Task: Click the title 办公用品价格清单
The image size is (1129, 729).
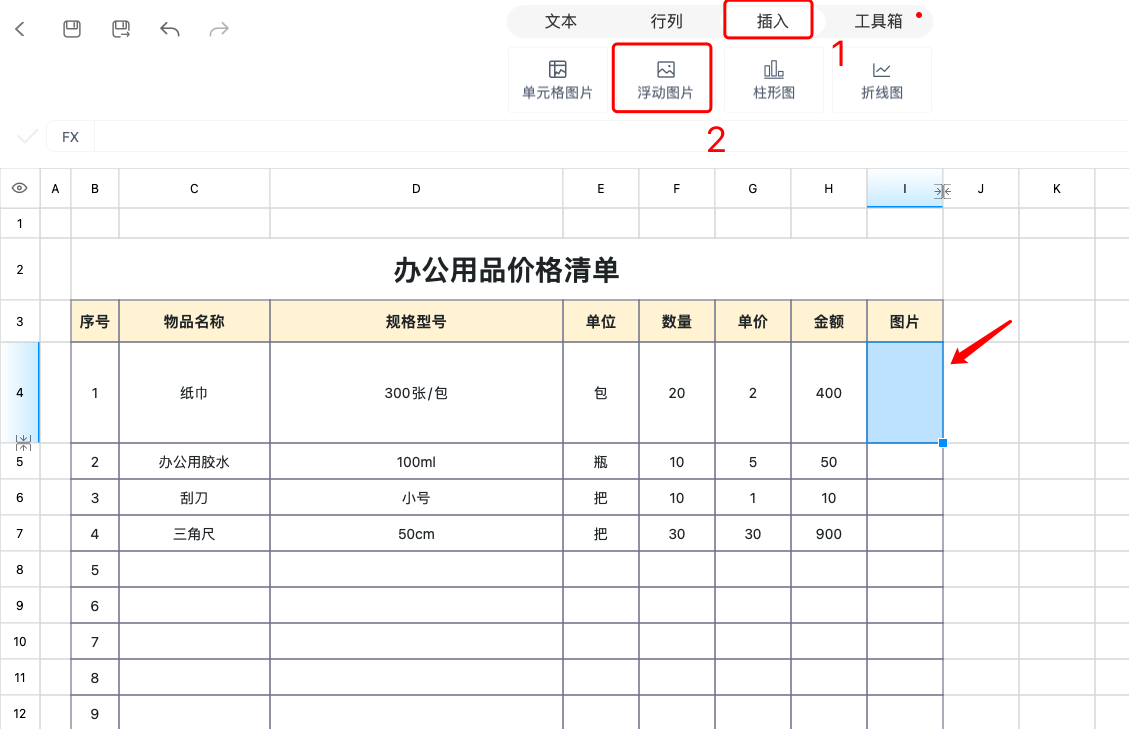Action: 506,271
